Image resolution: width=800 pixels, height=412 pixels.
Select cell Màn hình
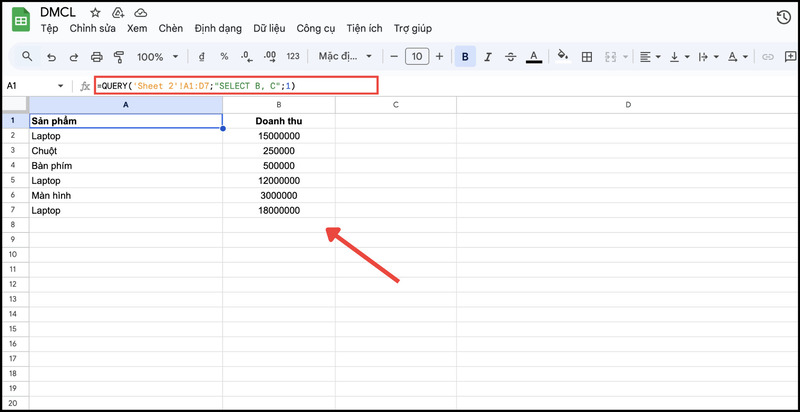tap(126, 195)
